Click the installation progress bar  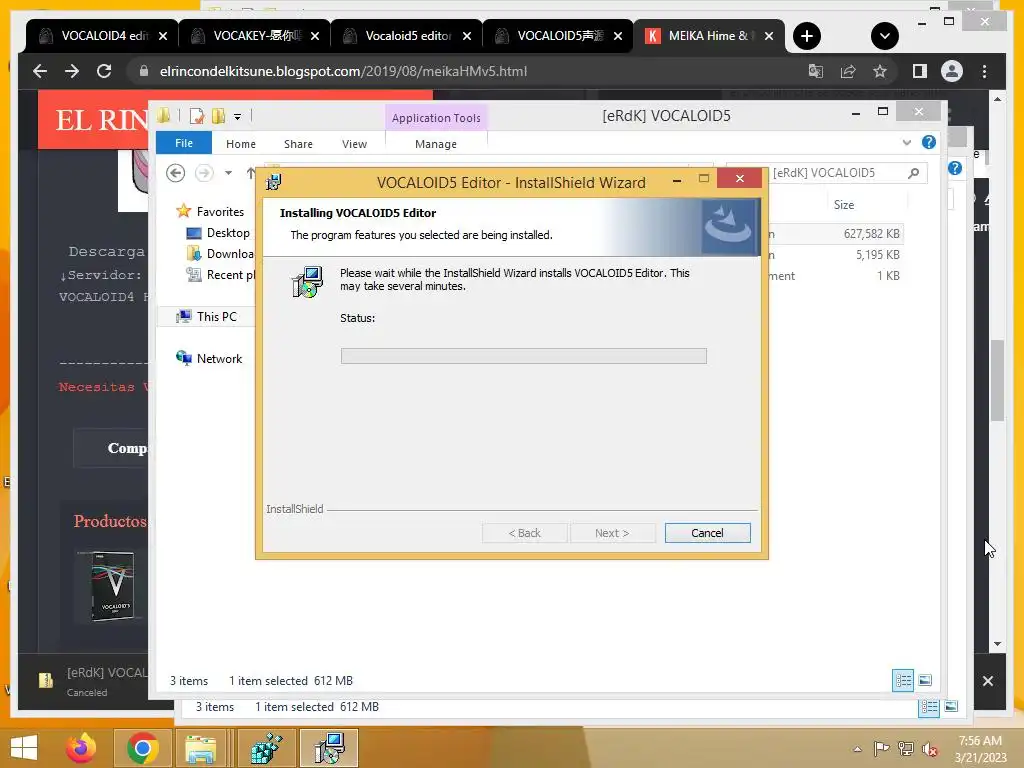[x=523, y=356]
